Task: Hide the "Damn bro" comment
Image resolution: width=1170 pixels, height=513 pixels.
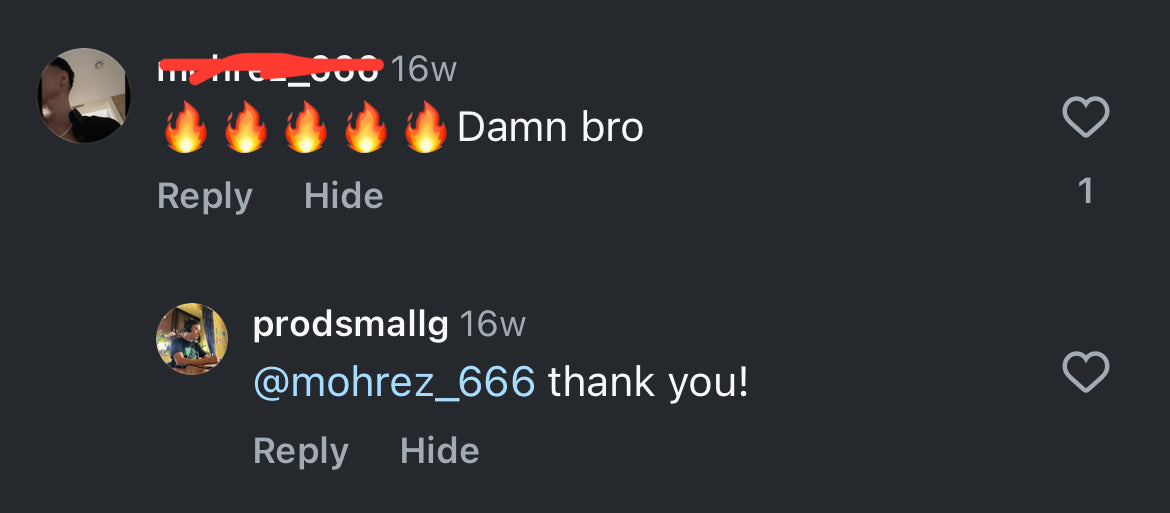Action: [x=343, y=196]
